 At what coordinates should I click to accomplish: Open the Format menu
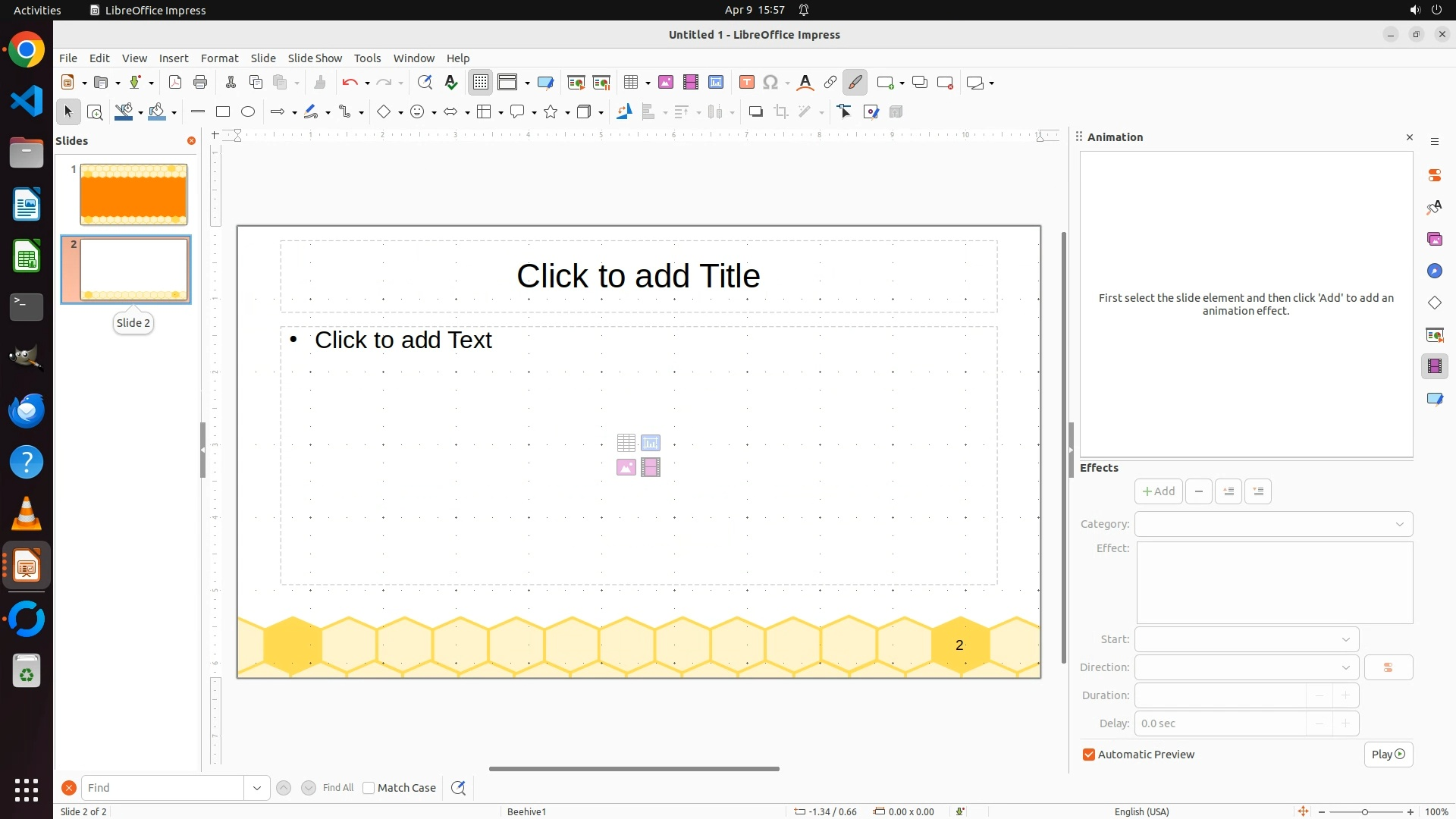click(219, 58)
